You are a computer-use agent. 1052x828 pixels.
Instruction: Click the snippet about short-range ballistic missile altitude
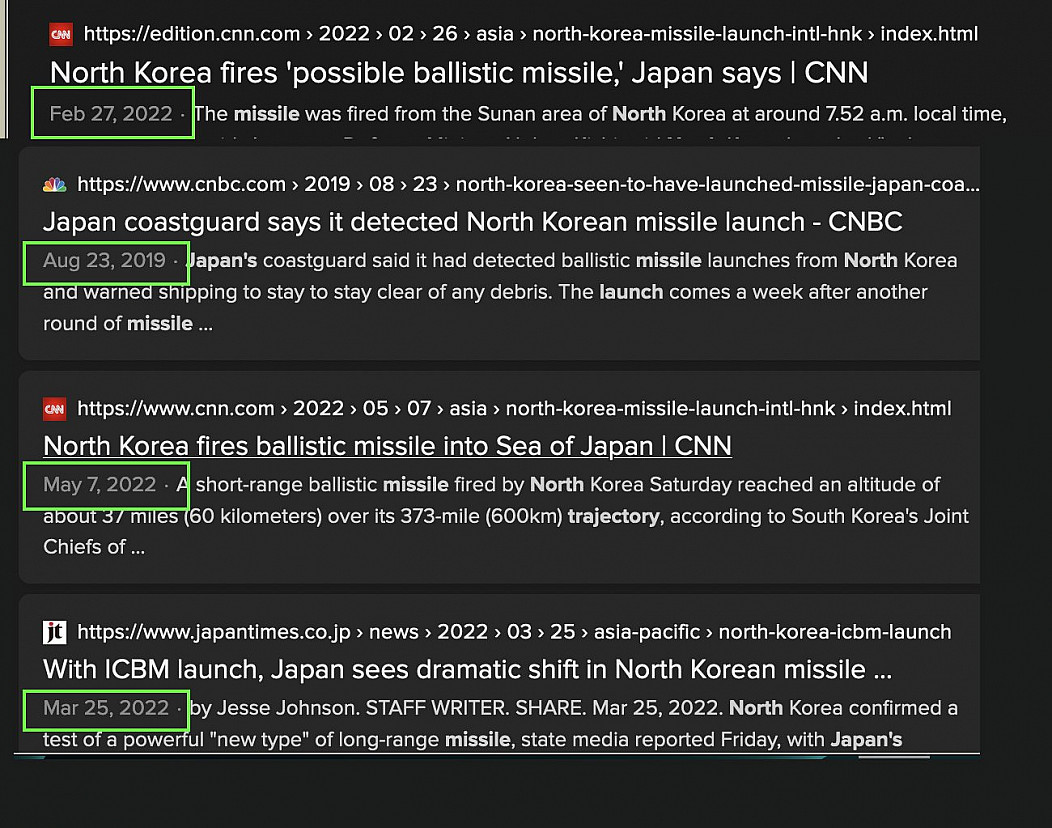pos(506,515)
